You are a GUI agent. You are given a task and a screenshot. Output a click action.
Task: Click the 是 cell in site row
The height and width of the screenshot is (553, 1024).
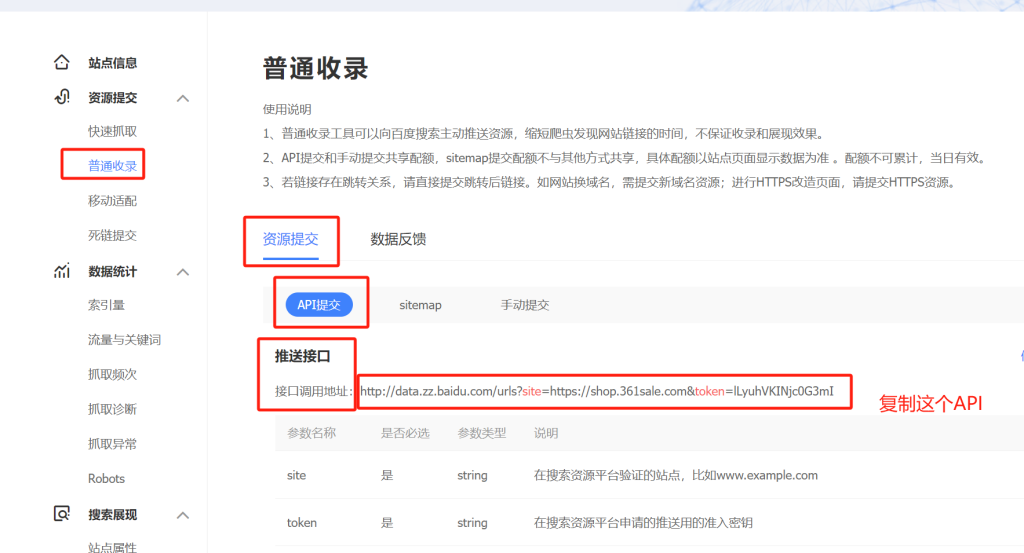pyautogui.click(x=387, y=475)
